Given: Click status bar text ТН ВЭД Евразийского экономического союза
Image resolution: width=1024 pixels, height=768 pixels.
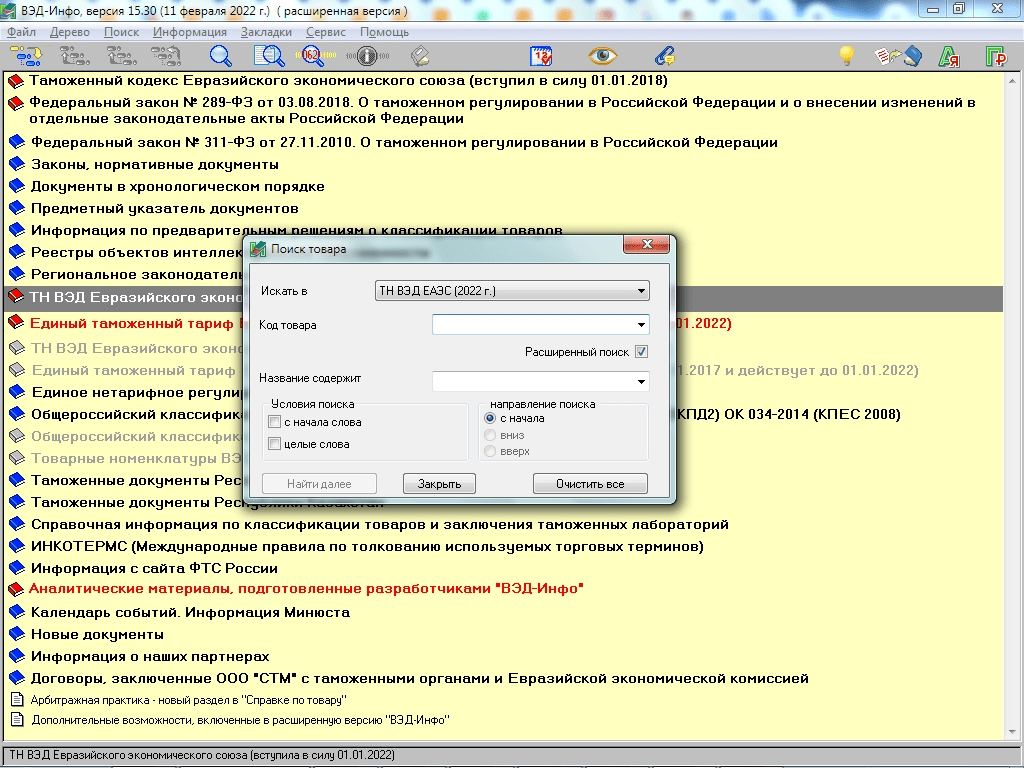Looking at the screenshot, I should (x=202, y=755).
